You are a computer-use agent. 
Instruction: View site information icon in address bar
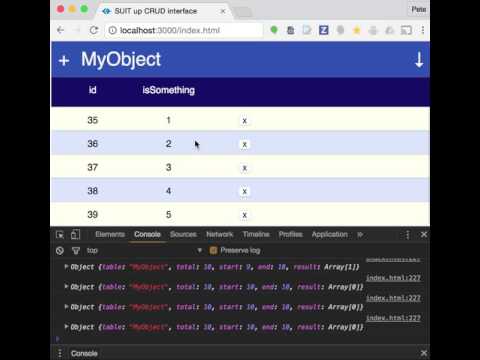coord(113,30)
